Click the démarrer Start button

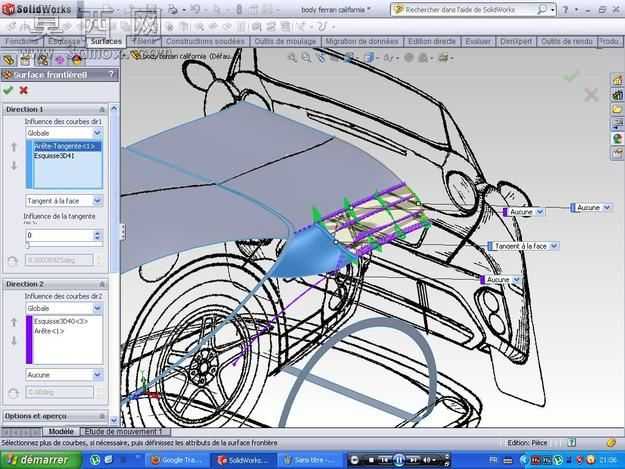tap(40, 460)
